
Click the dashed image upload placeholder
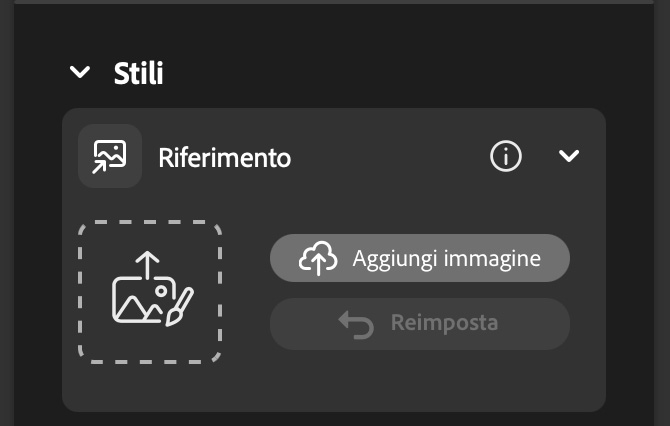tap(150, 291)
